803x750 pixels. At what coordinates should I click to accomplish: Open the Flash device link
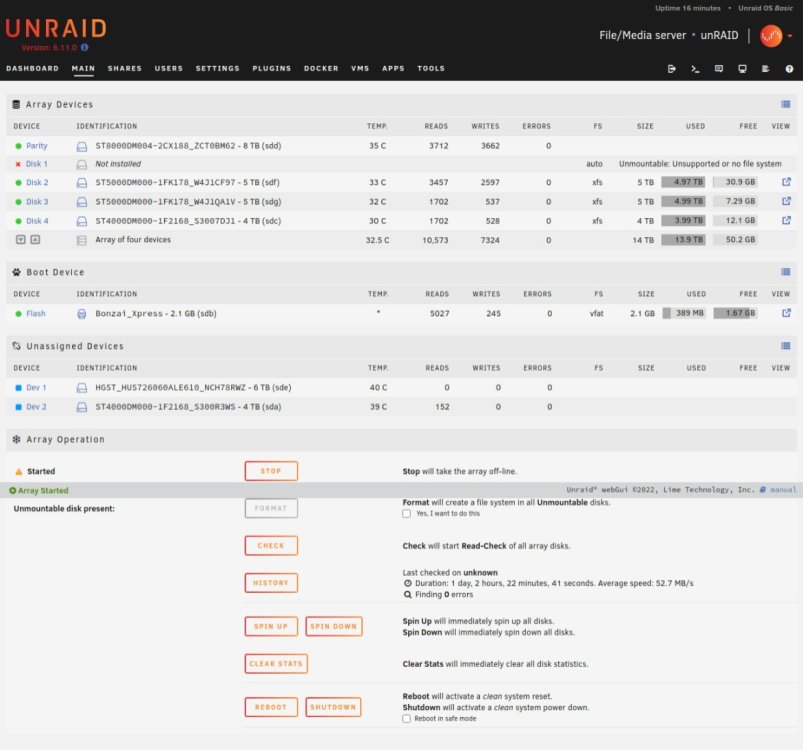35,313
